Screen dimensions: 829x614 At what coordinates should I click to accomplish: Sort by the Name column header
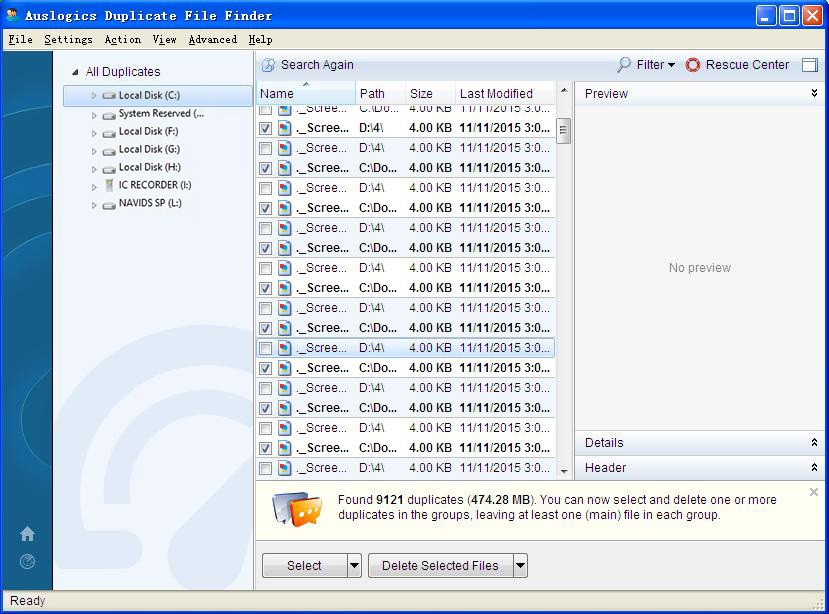pyautogui.click(x=306, y=94)
